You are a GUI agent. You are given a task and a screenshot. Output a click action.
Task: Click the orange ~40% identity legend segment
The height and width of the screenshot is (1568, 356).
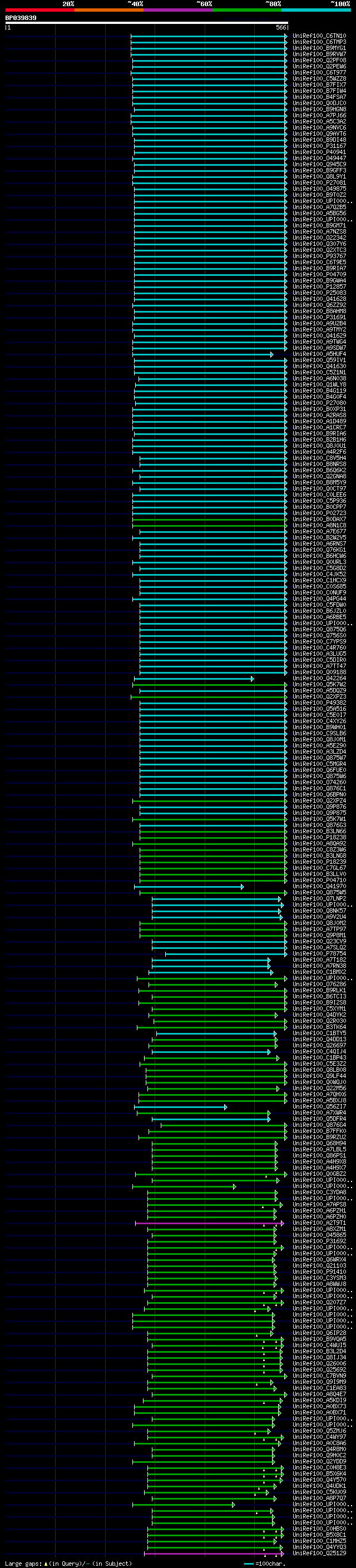109,10
